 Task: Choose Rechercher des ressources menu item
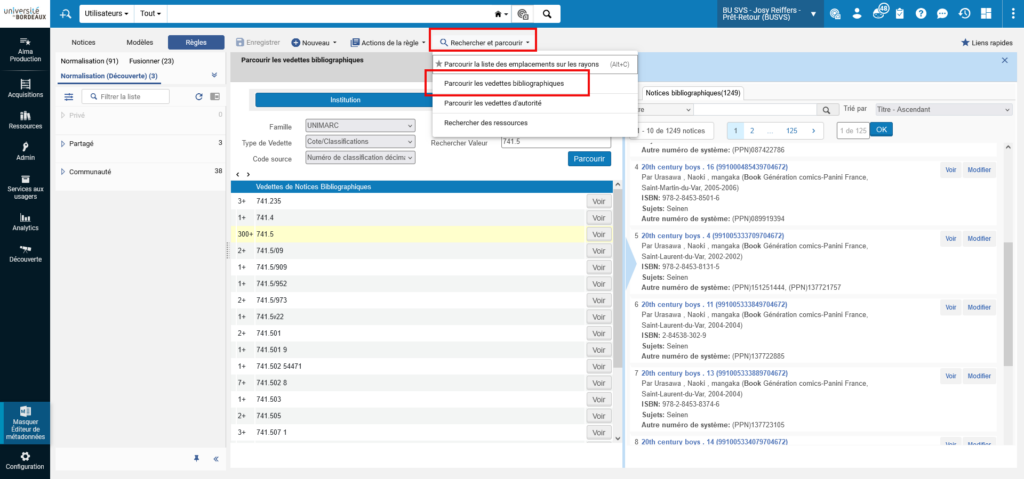click(x=485, y=122)
